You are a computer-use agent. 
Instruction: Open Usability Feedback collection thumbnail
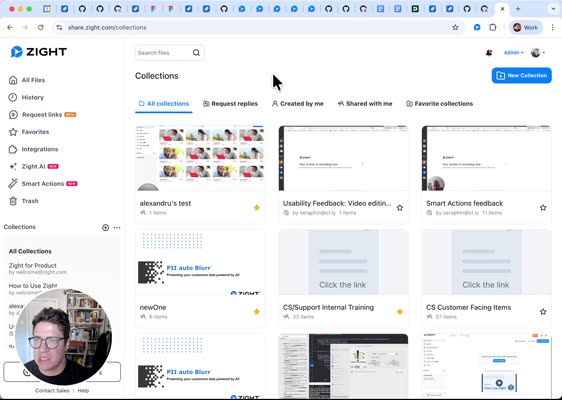[x=343, y=158]
